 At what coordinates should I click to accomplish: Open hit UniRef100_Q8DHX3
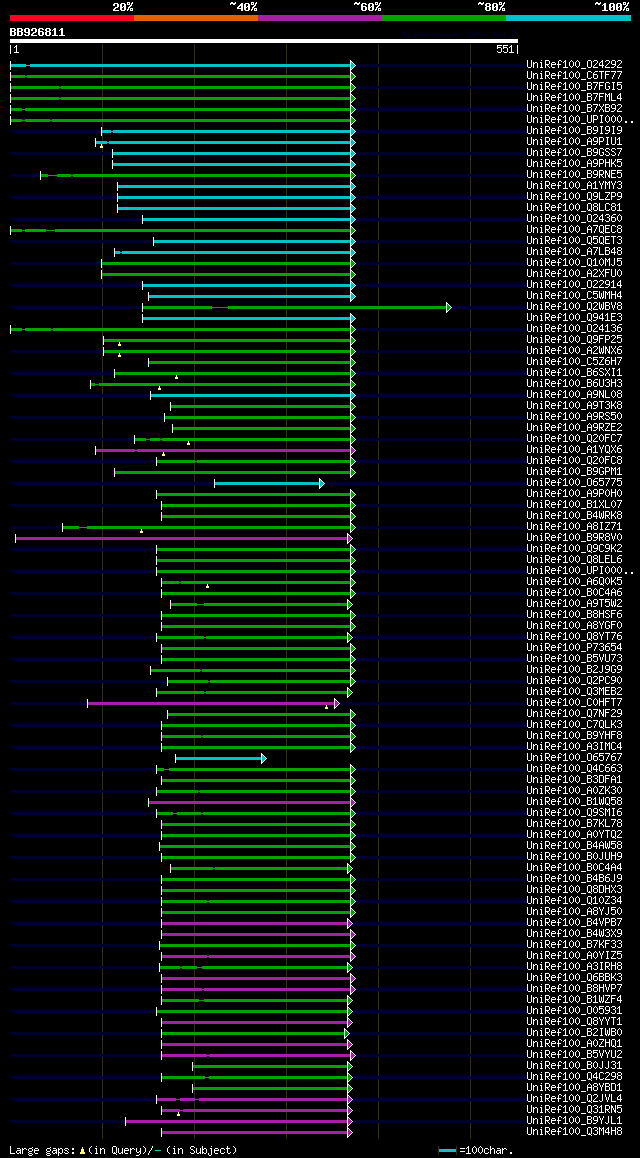coord(574,889)
